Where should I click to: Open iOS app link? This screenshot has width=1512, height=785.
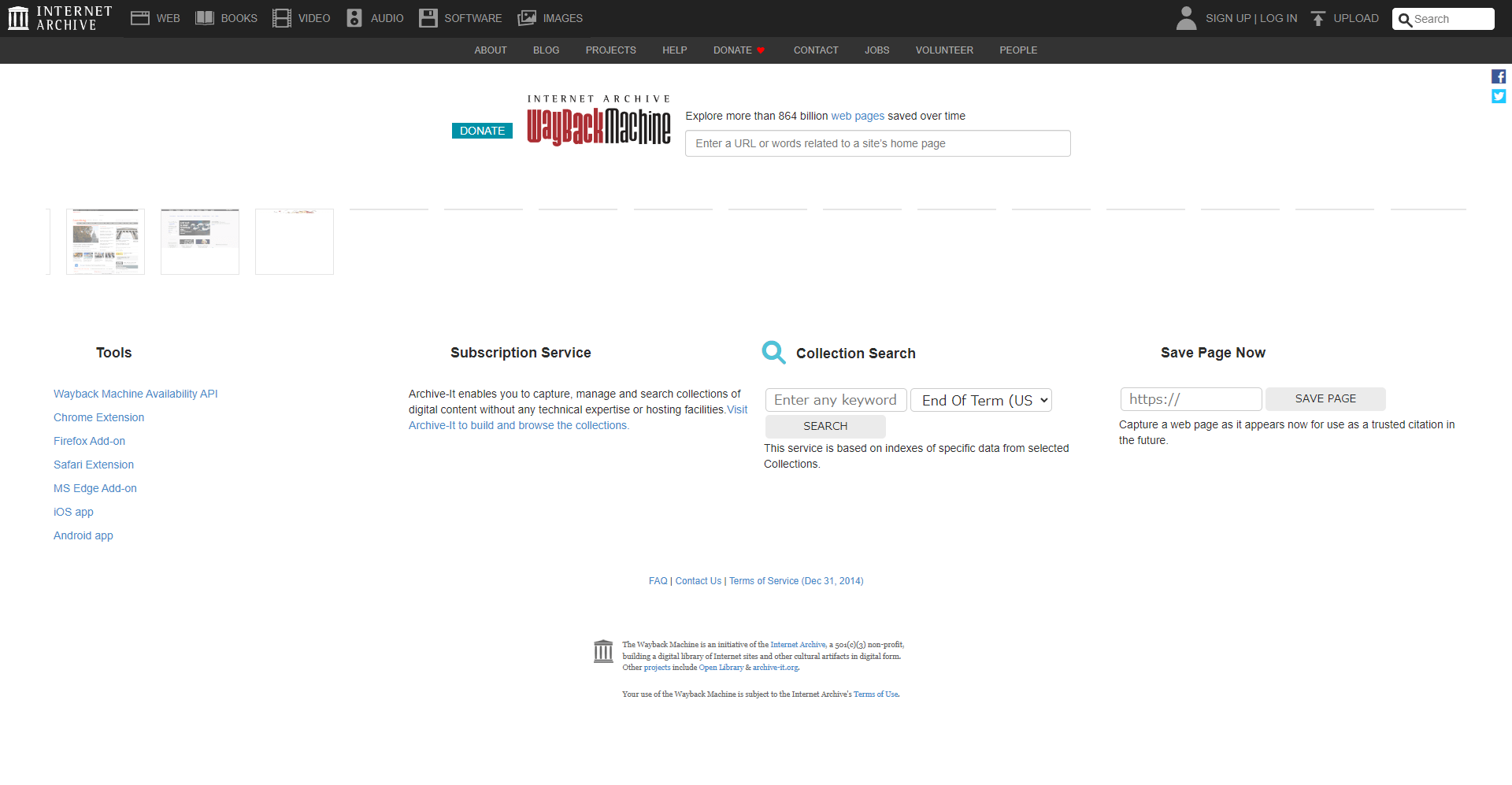point(73,512)
